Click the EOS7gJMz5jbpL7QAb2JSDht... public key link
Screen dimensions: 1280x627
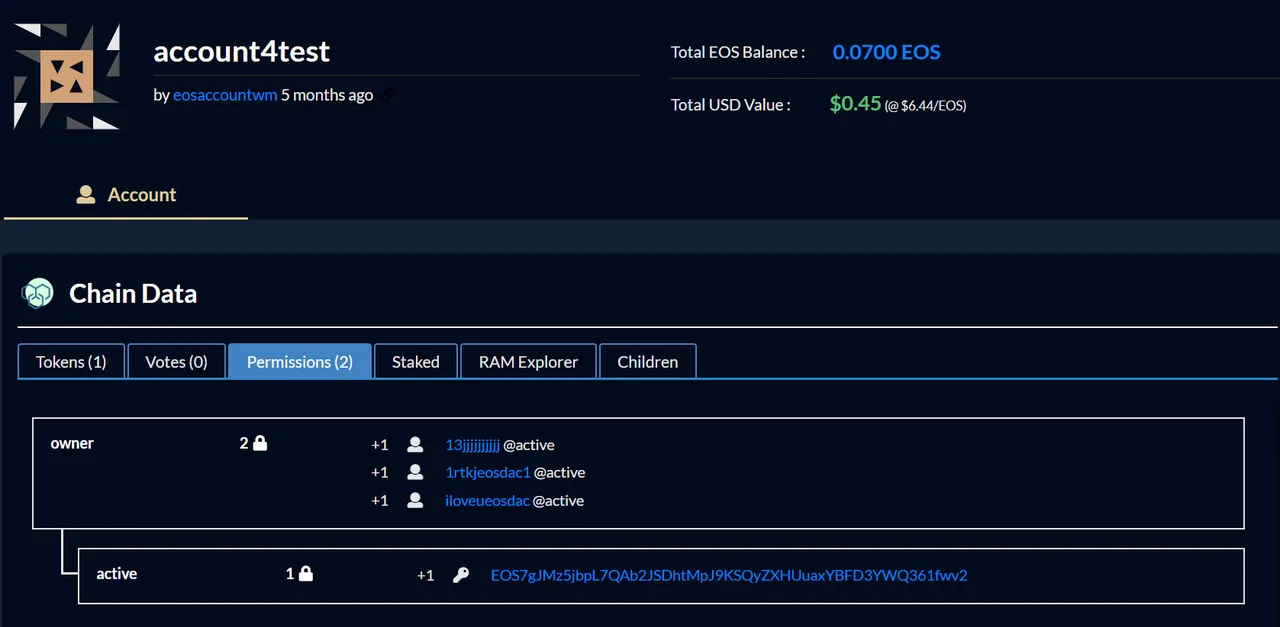729,575
